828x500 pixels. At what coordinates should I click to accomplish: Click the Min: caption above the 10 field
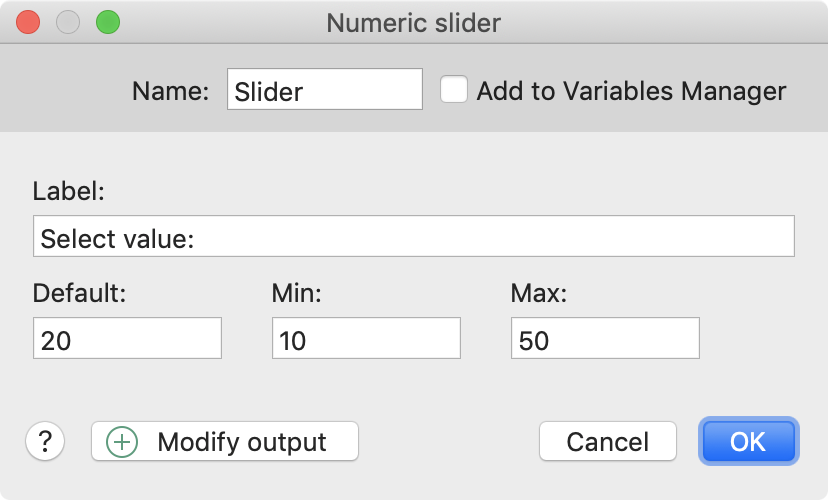297,293
